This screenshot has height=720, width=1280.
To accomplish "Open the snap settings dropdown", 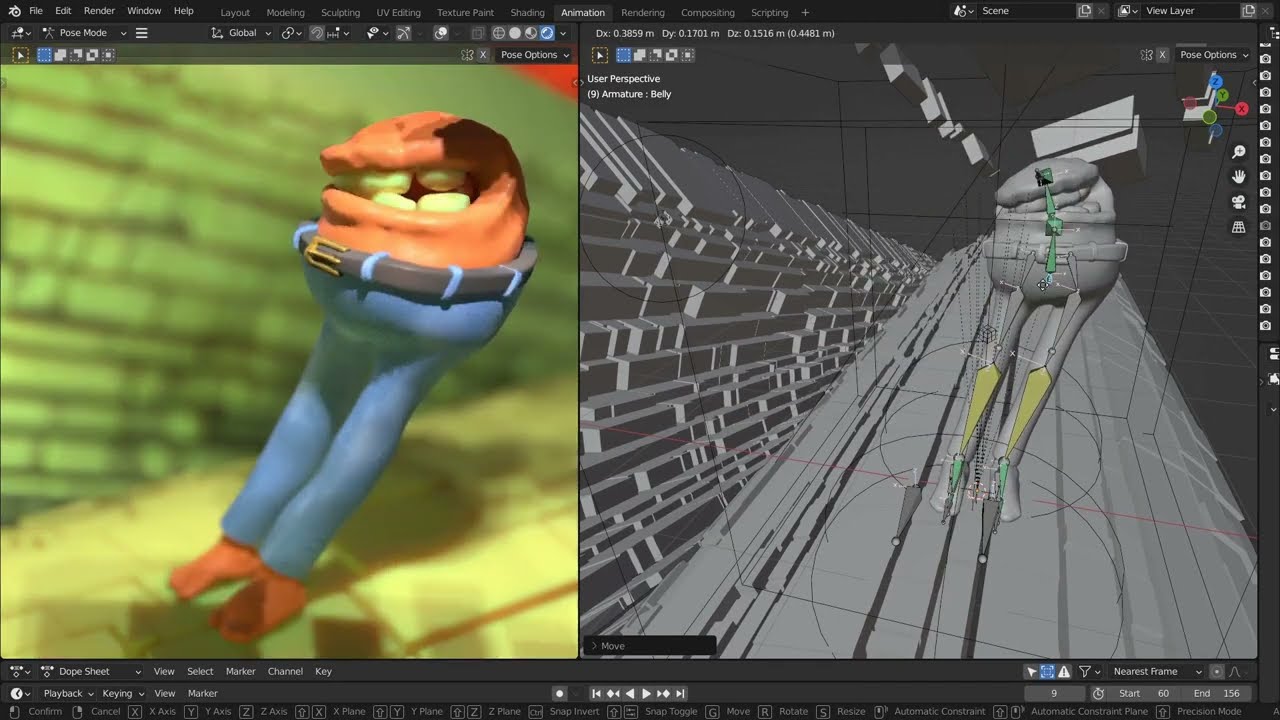I will pyautogui.click(x=337, y=32).
